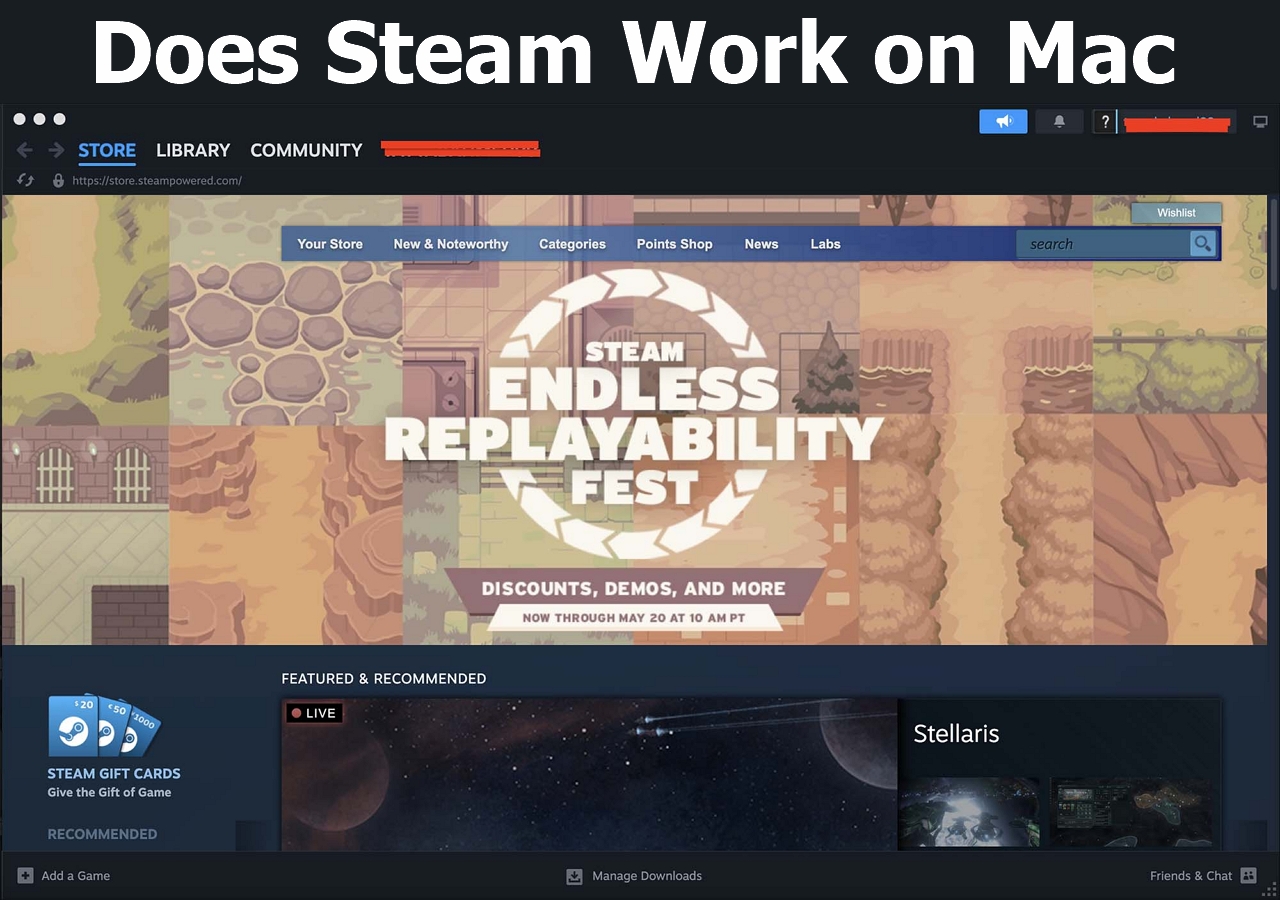Click the secure site padlock icon
Viewport: 1280px width, 900px height.
56,180
